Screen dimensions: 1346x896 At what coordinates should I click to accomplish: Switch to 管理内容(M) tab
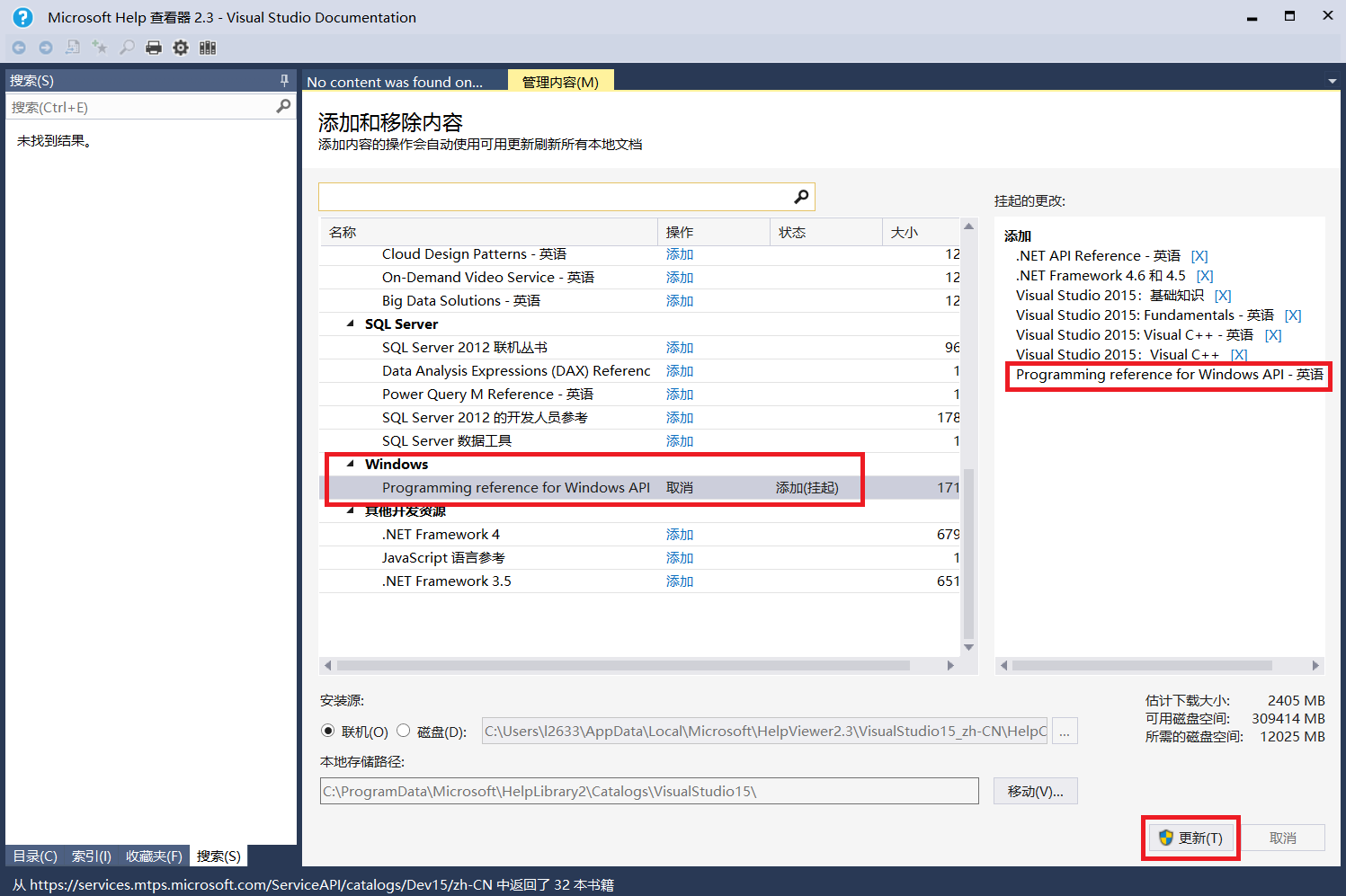pos(561,81)
